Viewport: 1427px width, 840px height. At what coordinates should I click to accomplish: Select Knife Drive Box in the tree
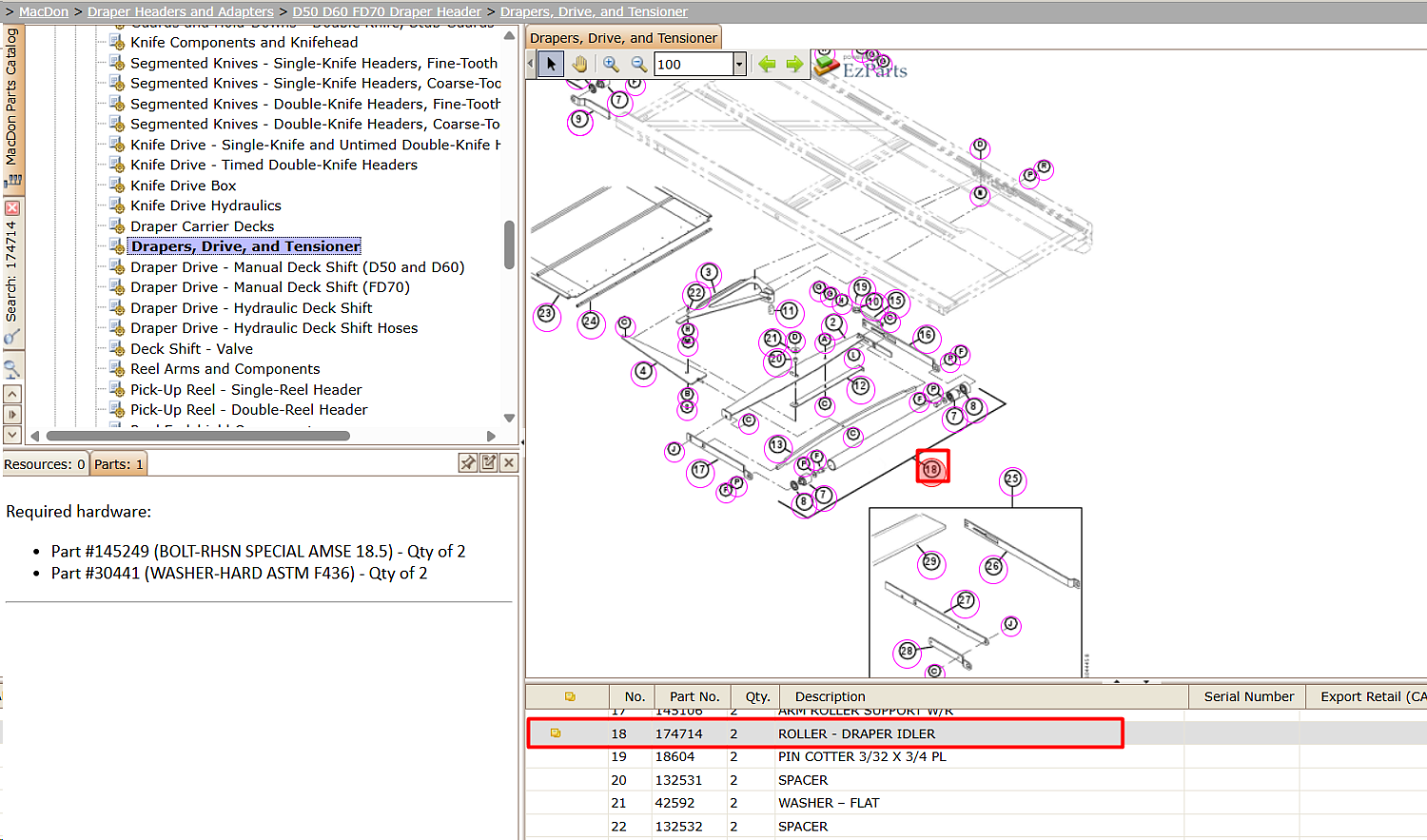point(184,186)
